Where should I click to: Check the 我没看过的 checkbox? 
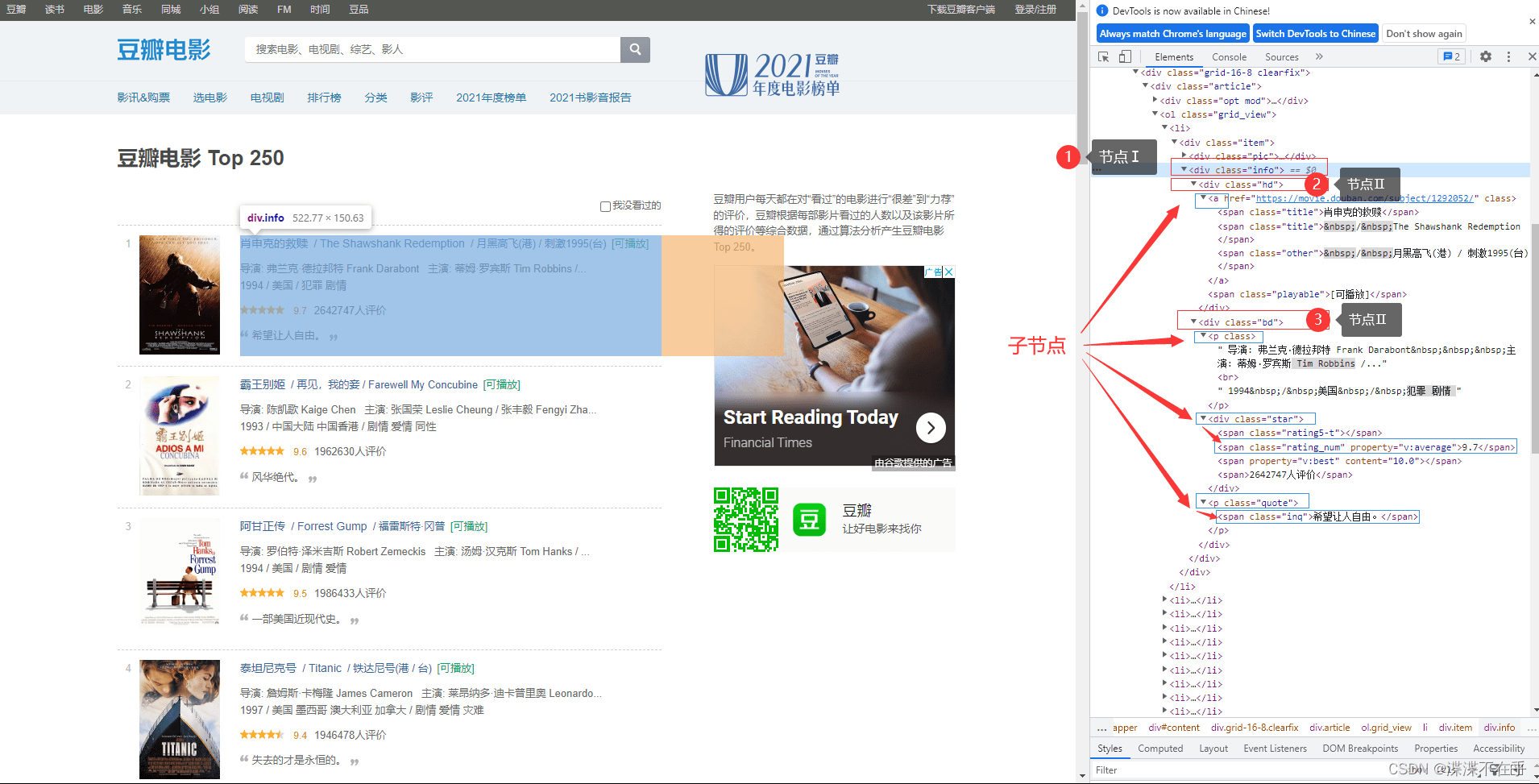[x=605, y=206]
